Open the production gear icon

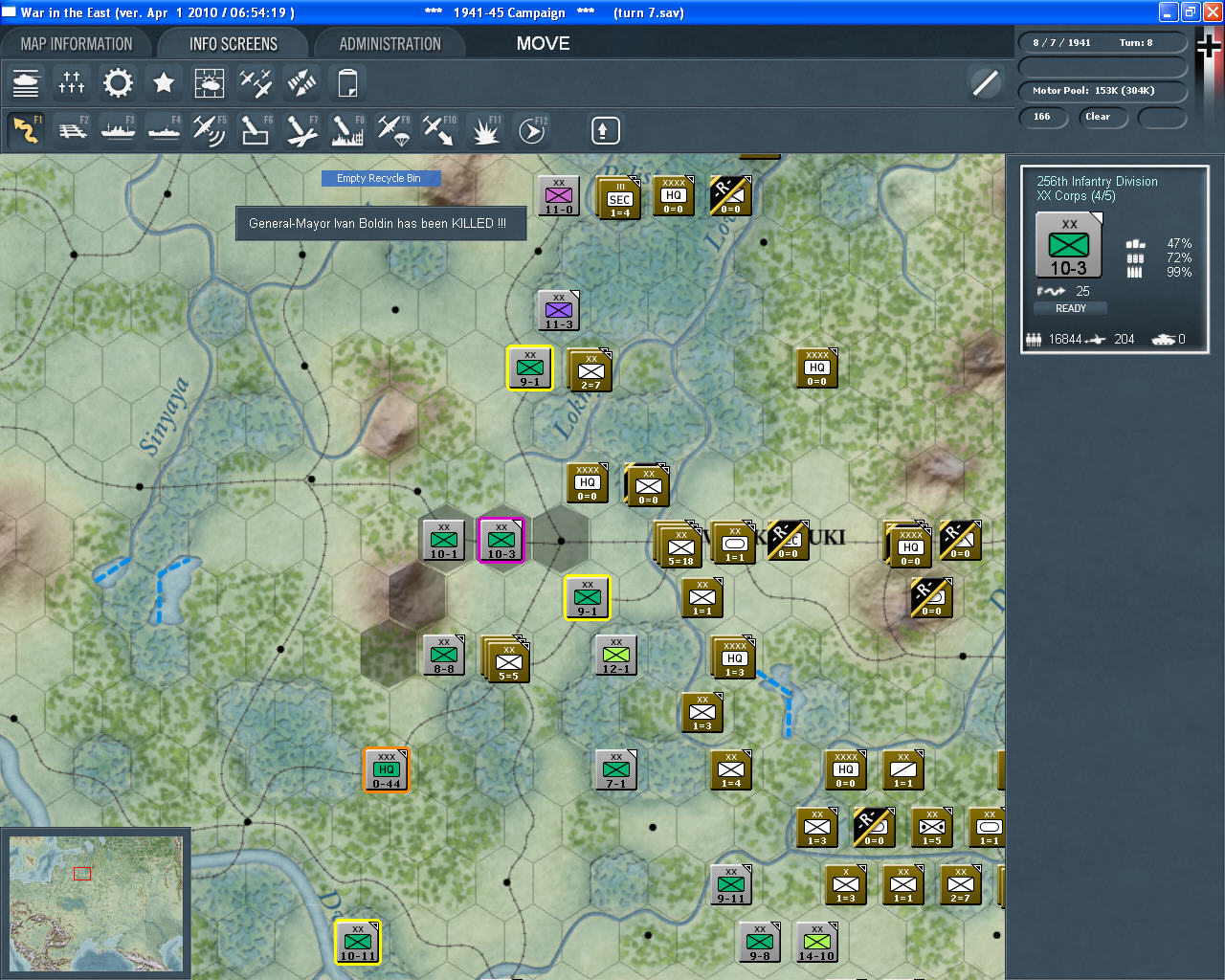118,83
